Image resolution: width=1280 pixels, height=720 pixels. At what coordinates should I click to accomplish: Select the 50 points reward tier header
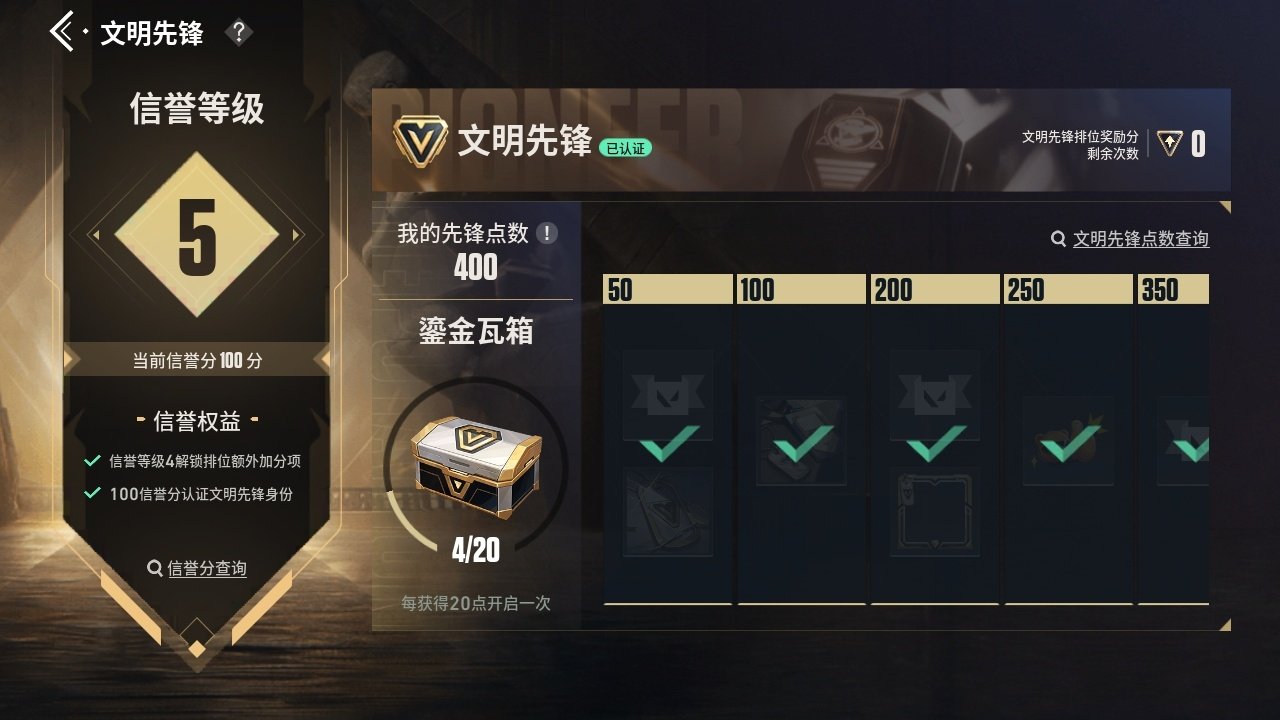(x=668, y=289)
